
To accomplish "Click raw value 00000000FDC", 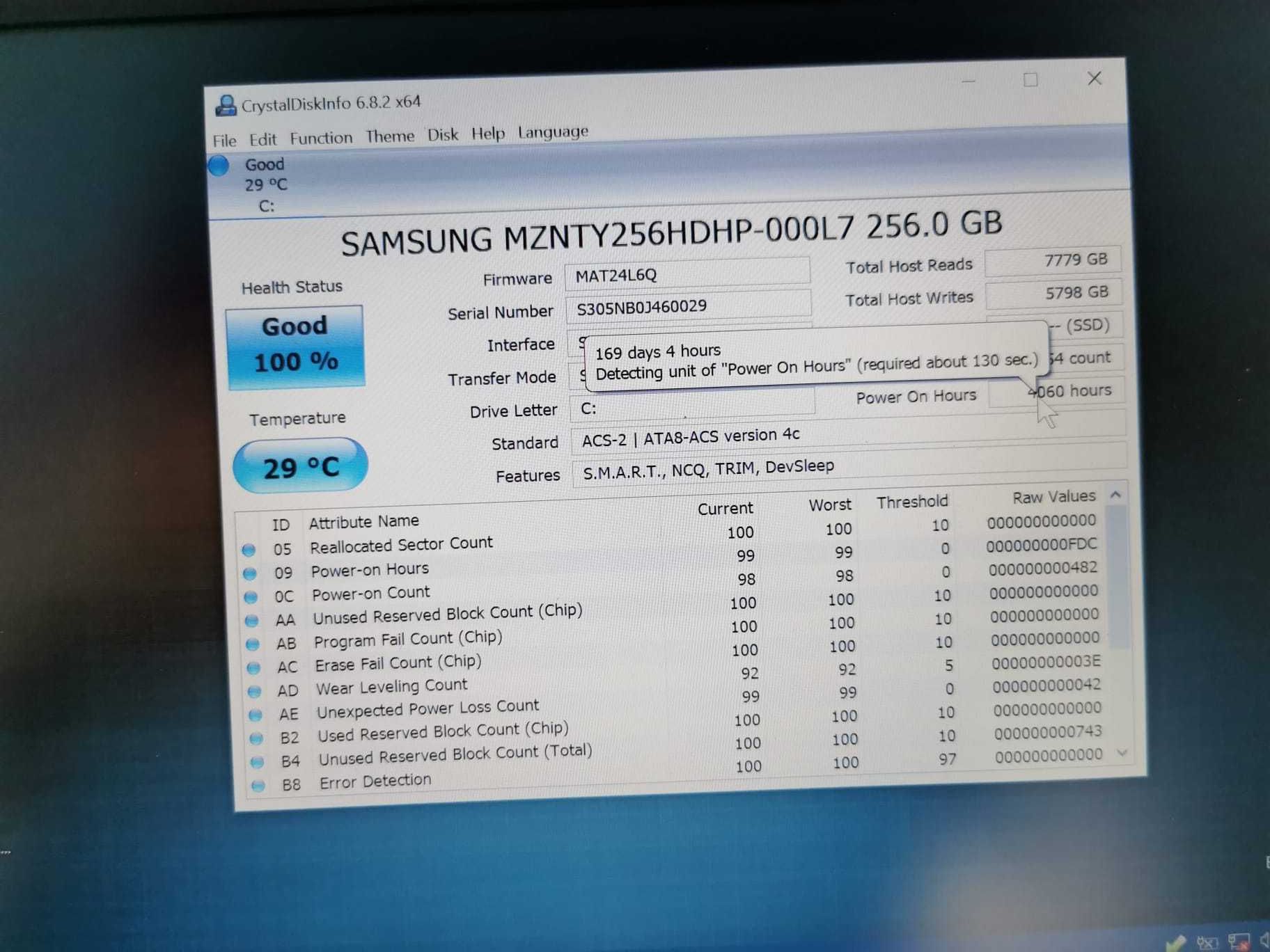I will [1042, 545].
